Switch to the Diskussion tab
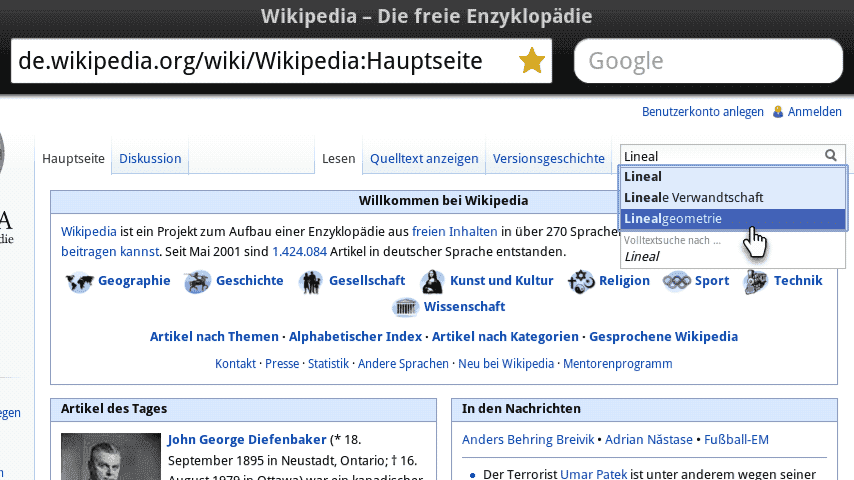The height and width of the screenshot is (480, 854). pos(150,159)
